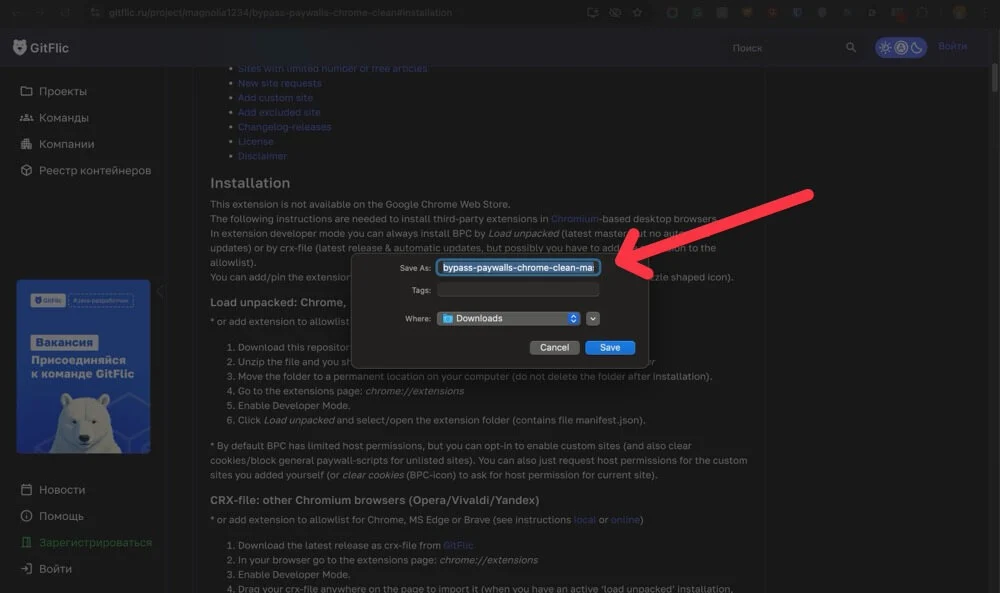Click the sidebar Войти login icon
1000x593 pixels.
tap(26, 568)
